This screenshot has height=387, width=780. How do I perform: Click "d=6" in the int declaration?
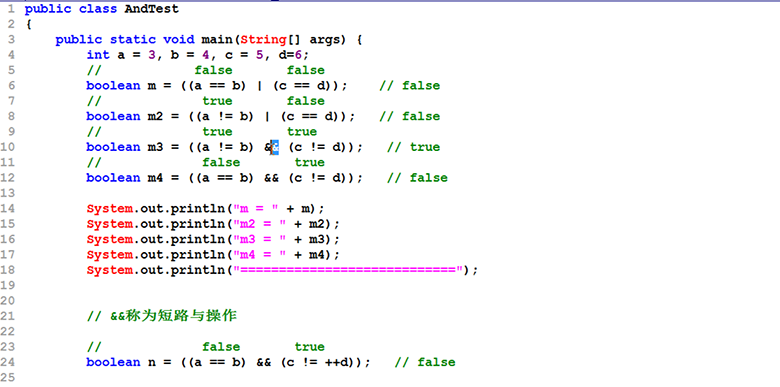[290, 55]
